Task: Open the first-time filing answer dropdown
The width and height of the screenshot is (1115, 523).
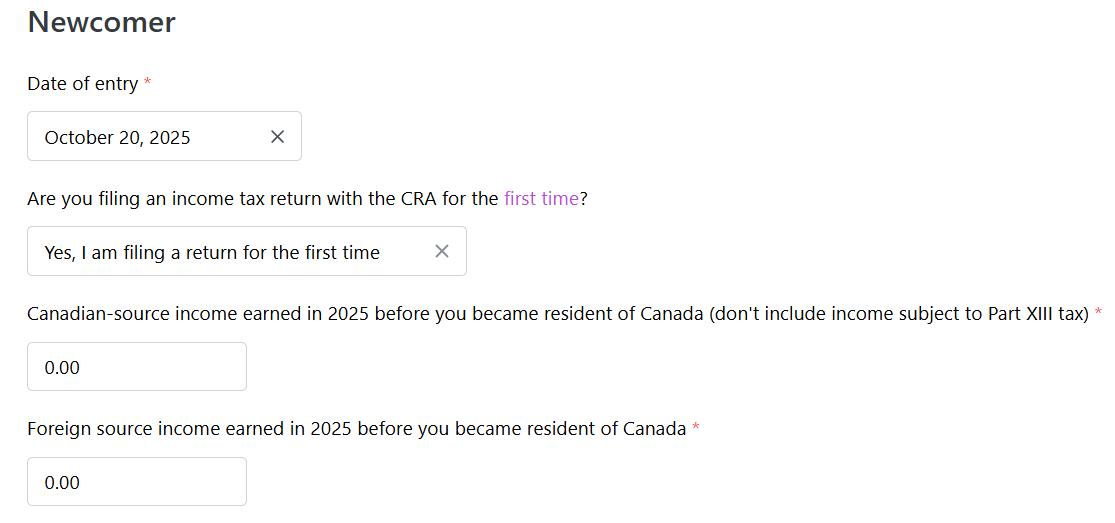Action: point(230,252)
